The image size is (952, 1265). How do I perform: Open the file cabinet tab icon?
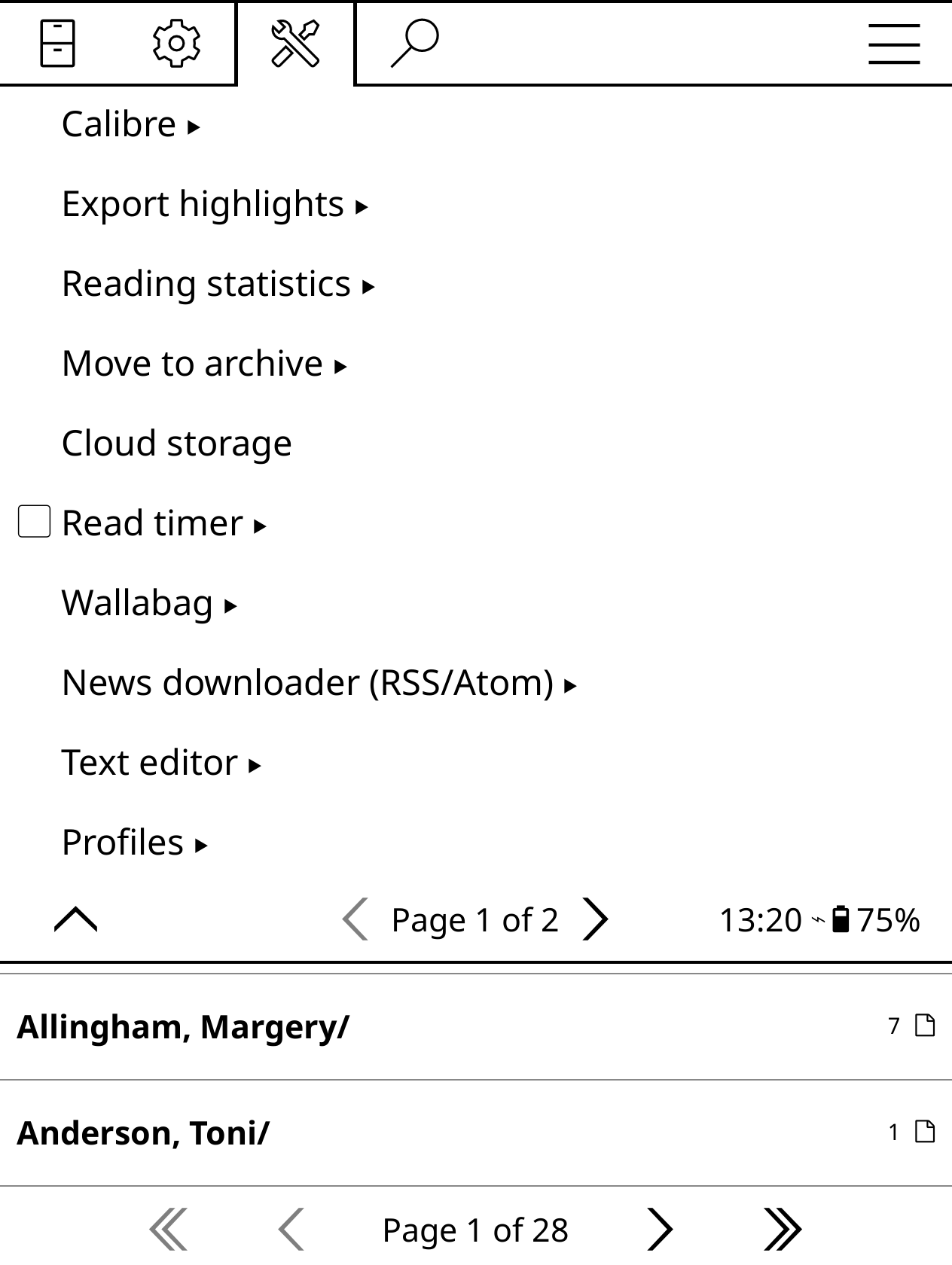[57, 44]
